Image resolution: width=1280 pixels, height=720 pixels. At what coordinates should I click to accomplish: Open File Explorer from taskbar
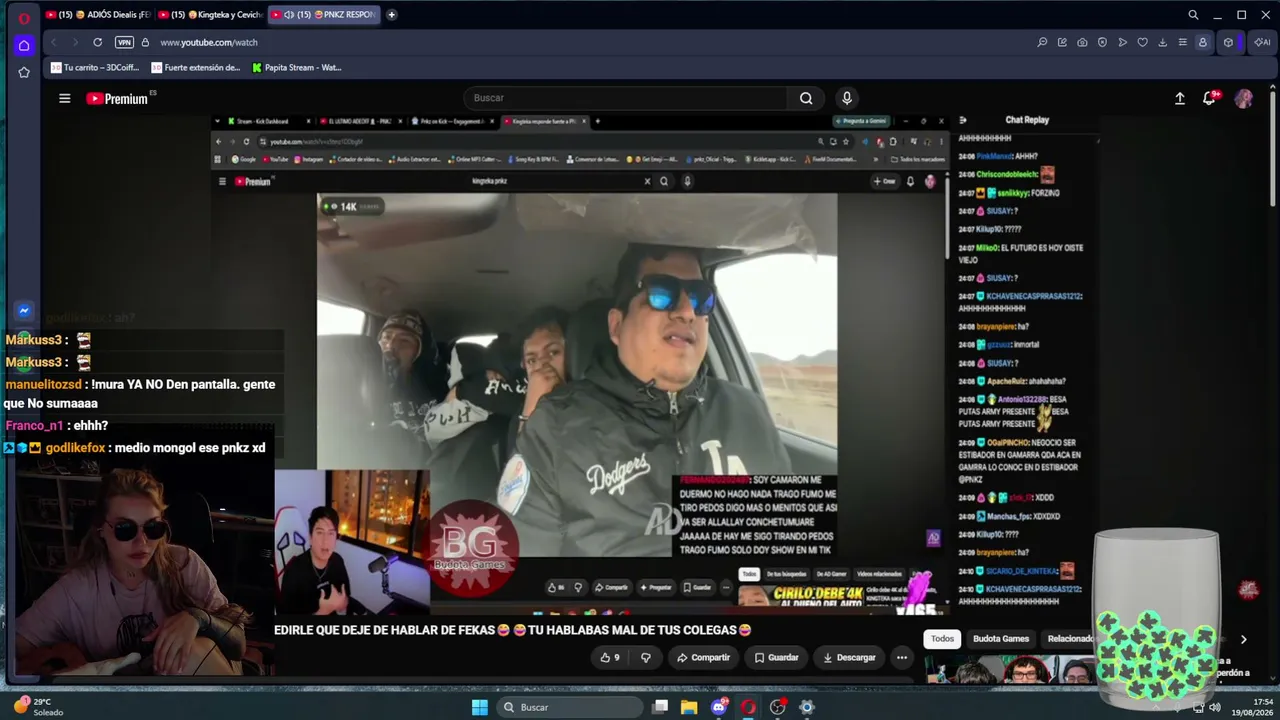click(x=689, y=707)
